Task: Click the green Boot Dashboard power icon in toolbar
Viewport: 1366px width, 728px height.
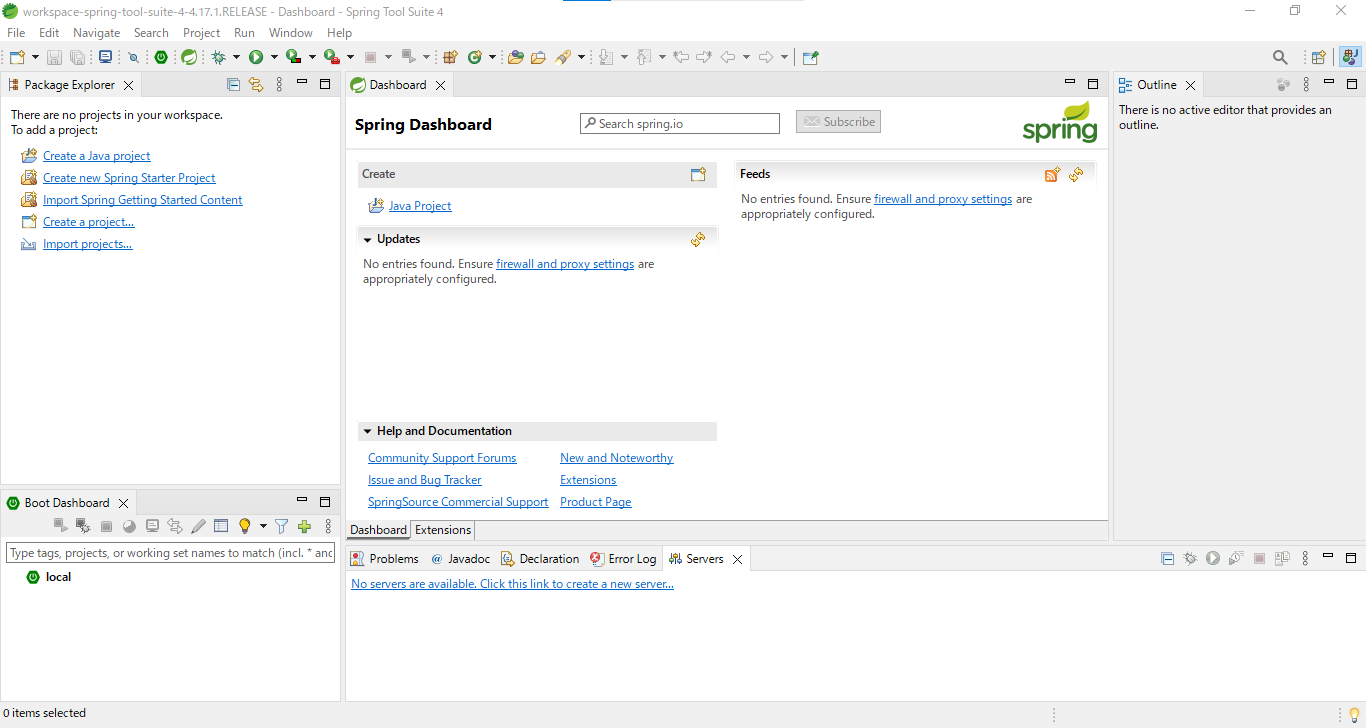Action: click(x=161, y=58)
